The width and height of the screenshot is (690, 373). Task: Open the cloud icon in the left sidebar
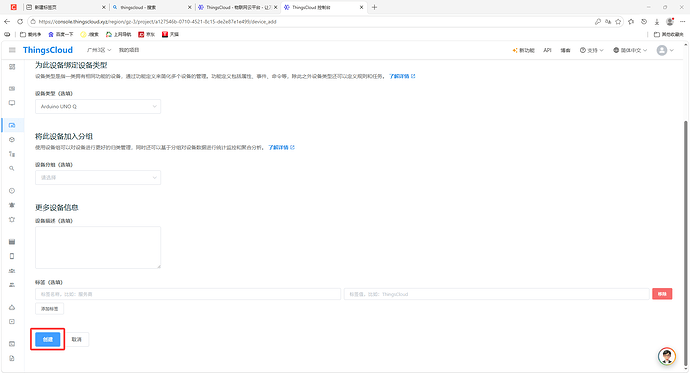tap(12, 307)
